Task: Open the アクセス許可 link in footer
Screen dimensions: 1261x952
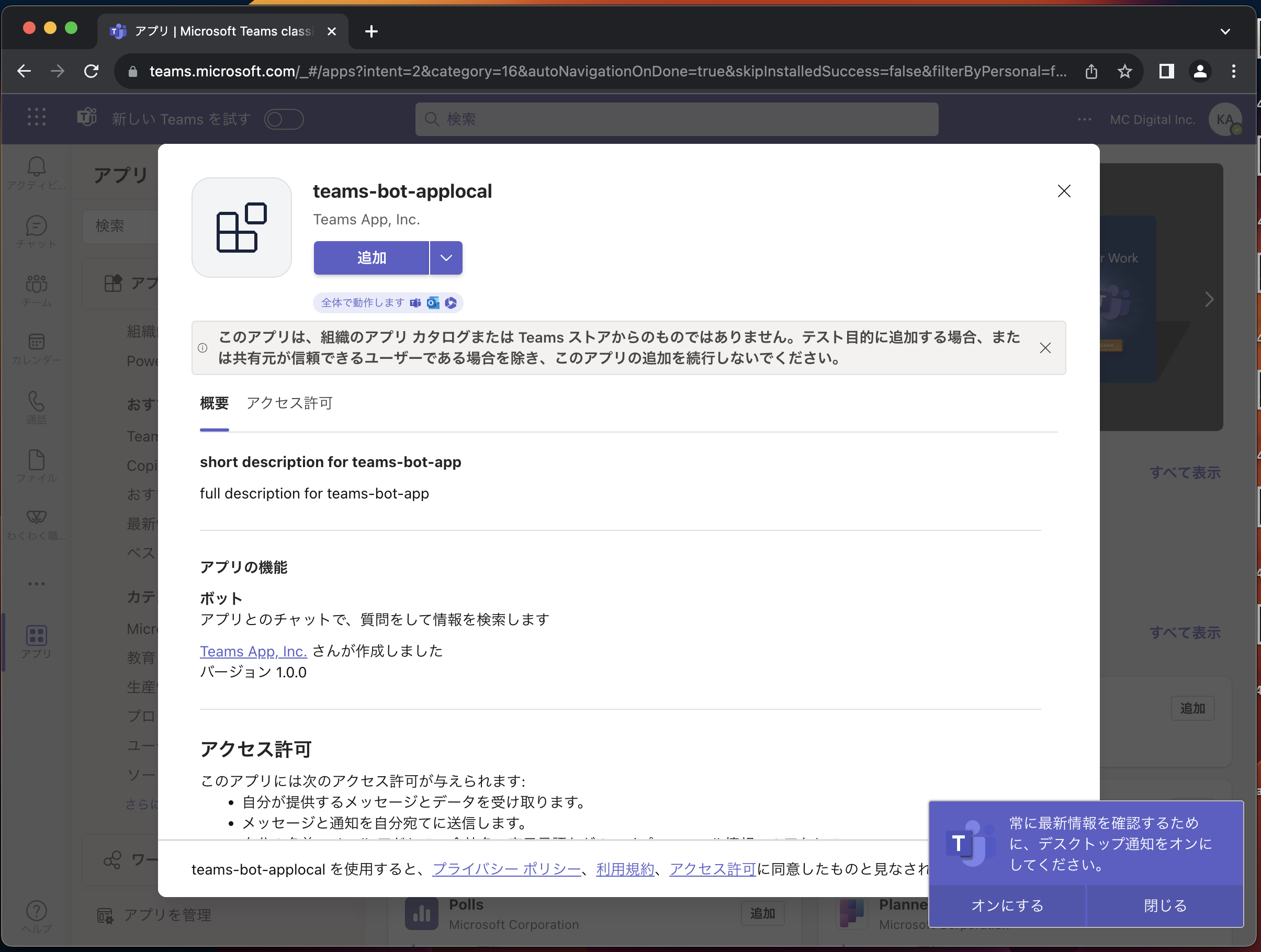Action: pyautogui.click(x=713, y=869)
